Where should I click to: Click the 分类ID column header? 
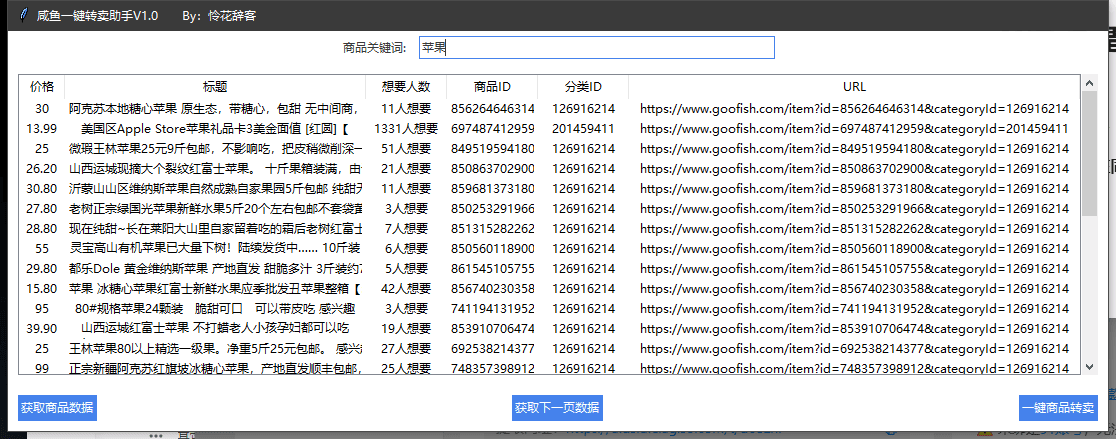pos(583,86)
